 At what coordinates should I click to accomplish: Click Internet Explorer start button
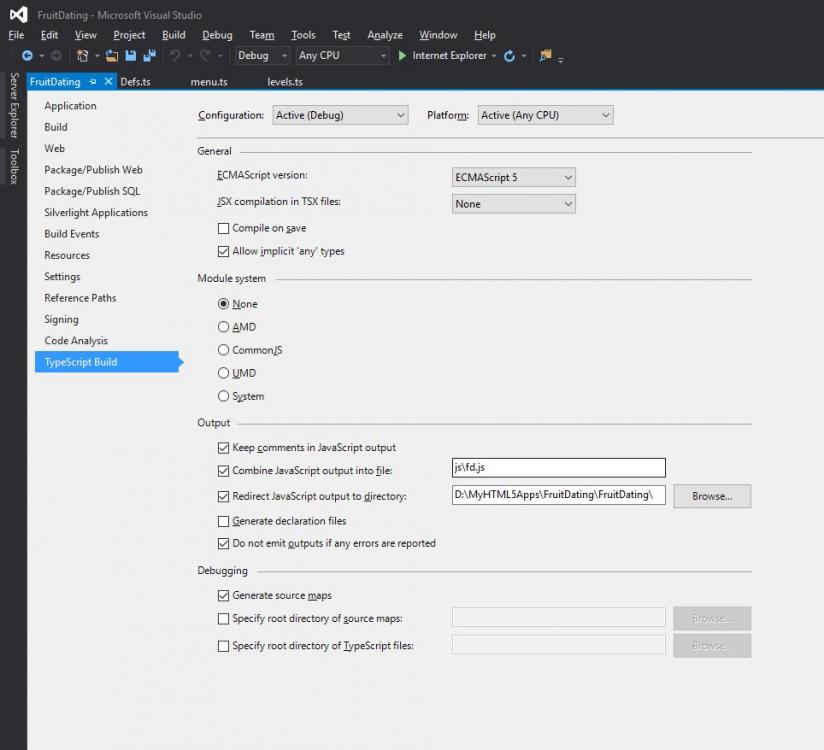point(442,56)
